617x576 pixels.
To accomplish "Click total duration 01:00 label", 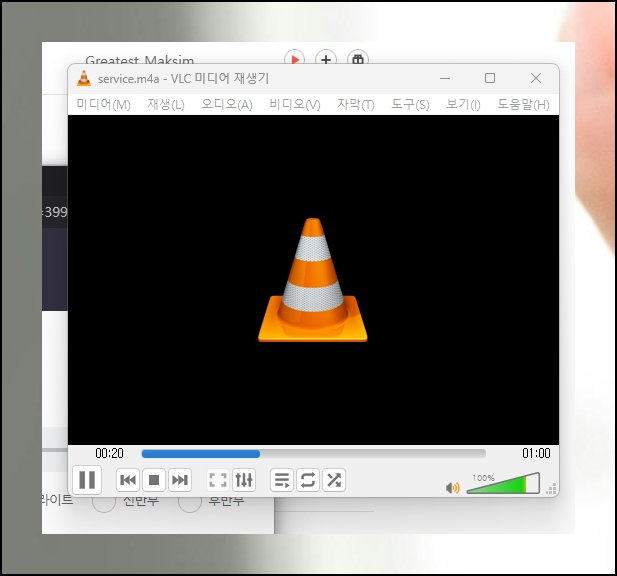I will pos(536,453).
